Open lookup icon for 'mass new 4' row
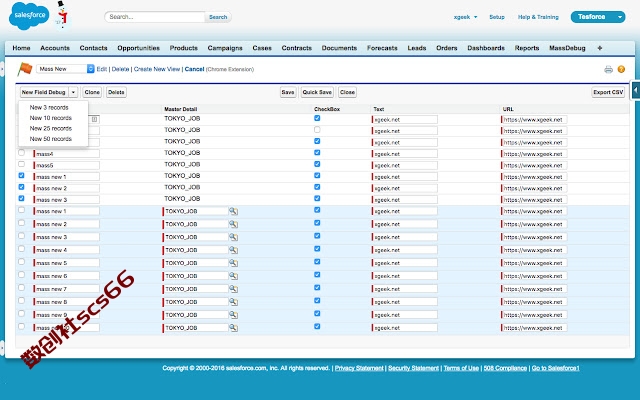This screenshot has width=640, height=400. tap(233, 250)
